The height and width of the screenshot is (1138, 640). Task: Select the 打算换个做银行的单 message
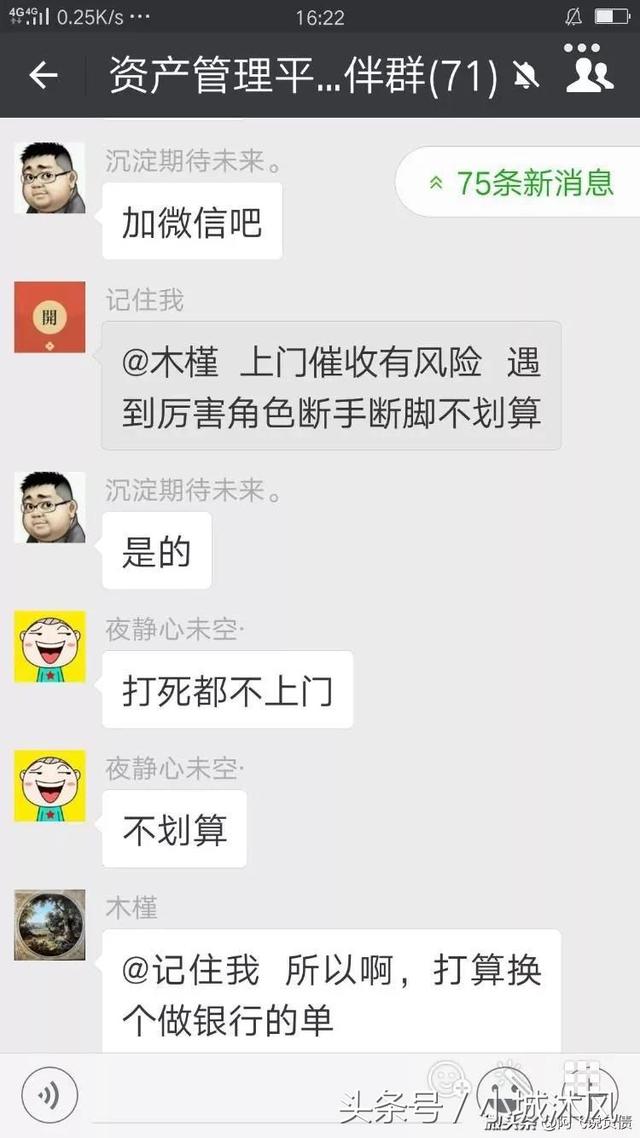(332, 992)
